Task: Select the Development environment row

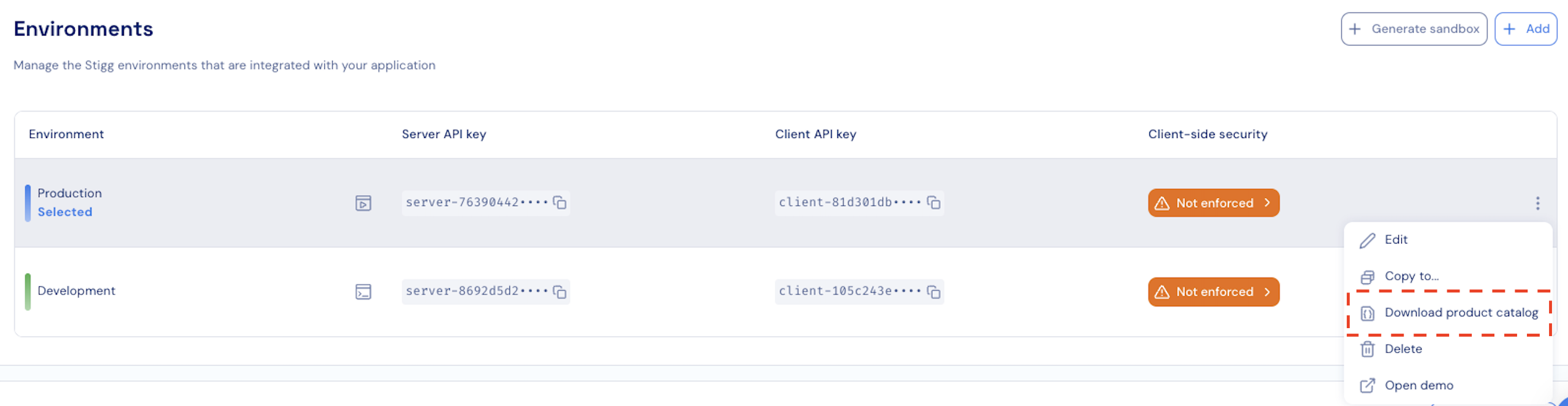Action: (x=674, y=292)
